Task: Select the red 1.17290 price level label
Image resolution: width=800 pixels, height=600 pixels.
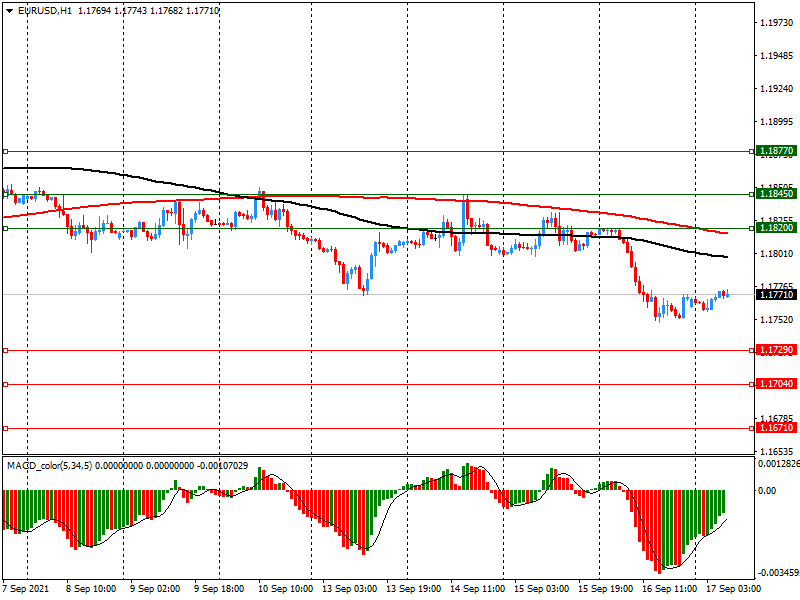Action: click(777, 349)
